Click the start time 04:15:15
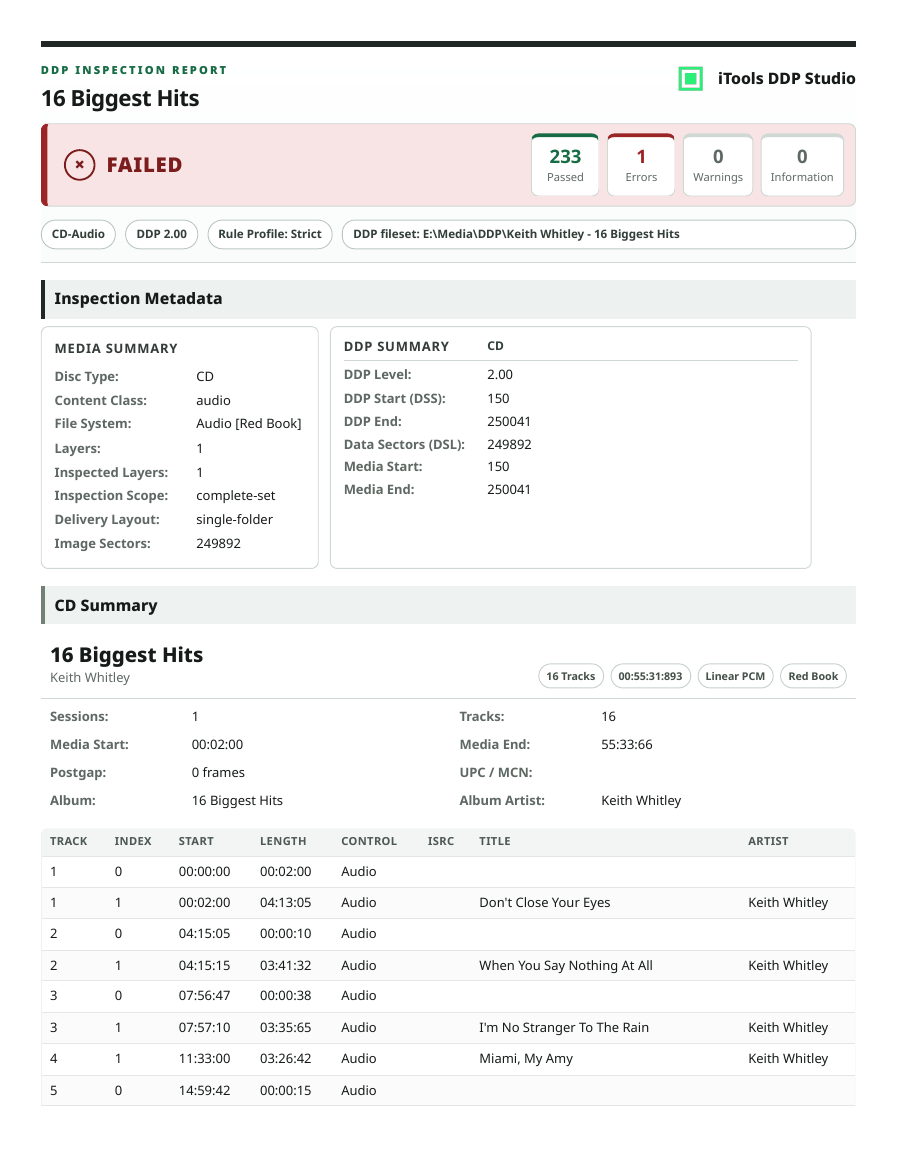The width and height of the screenshot is (900, 1165). point(204,966)
